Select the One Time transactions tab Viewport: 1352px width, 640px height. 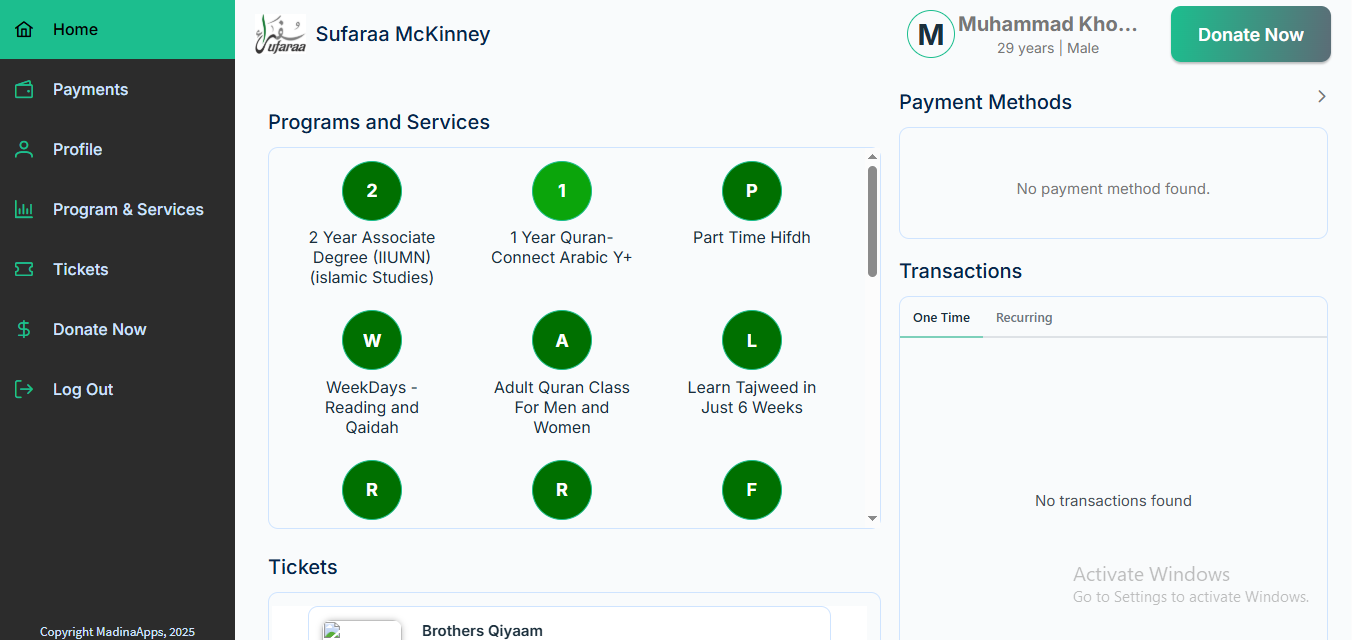click(x=941, y=318)
